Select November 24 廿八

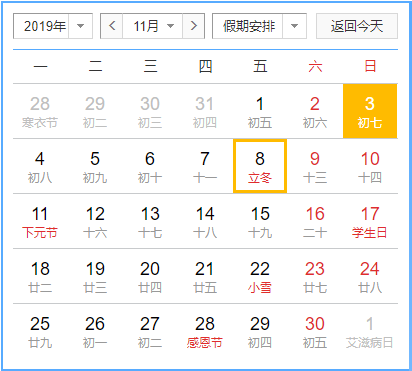370,276
